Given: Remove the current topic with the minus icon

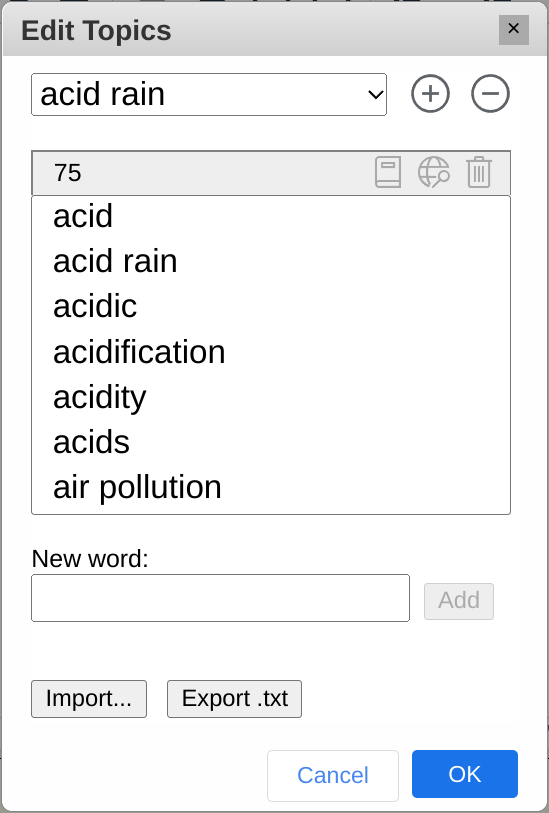Looking at the screenshot, I should click(490, 94).
